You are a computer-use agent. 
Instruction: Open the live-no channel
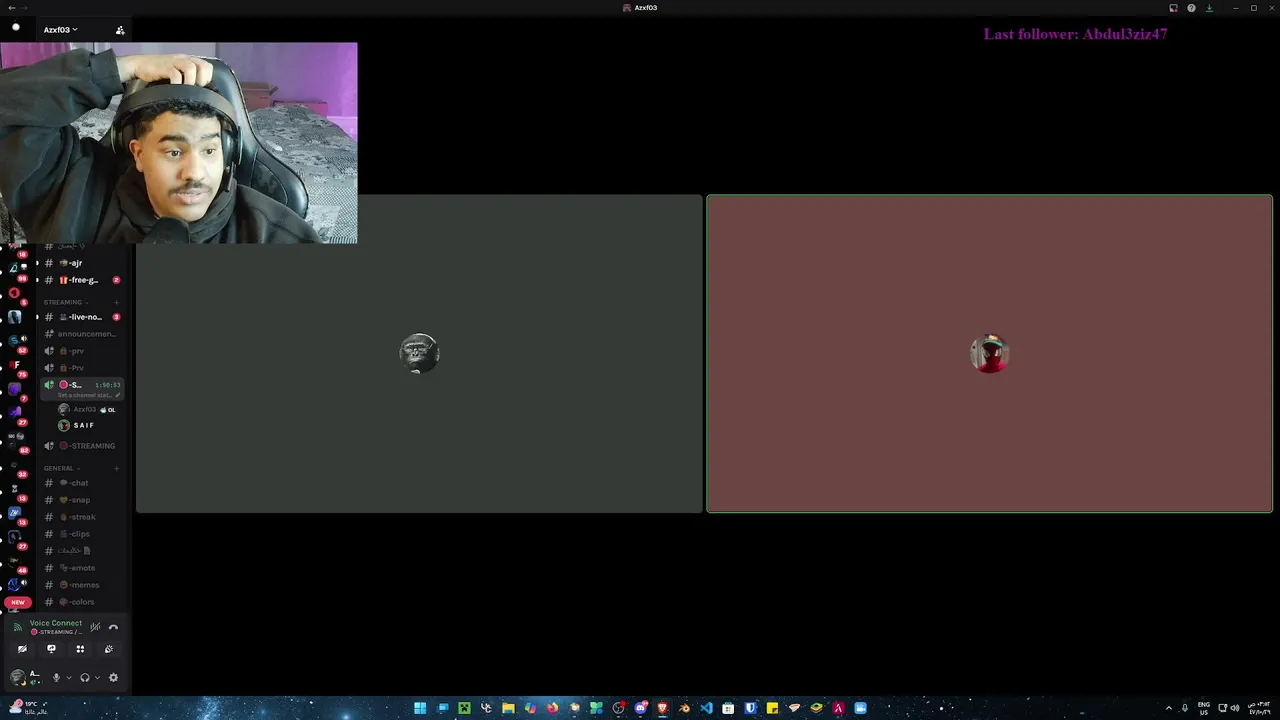click(80, 317)
